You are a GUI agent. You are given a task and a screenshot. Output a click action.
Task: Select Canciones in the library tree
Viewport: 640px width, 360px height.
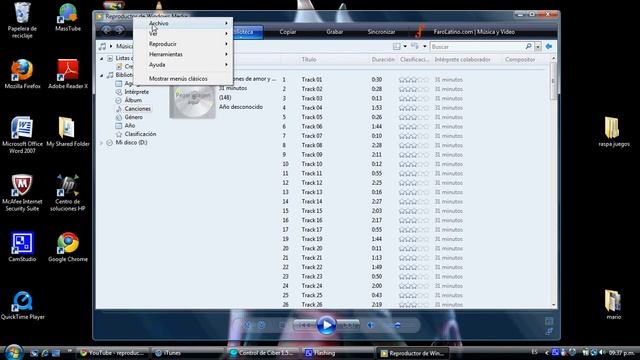pos(137,109)
